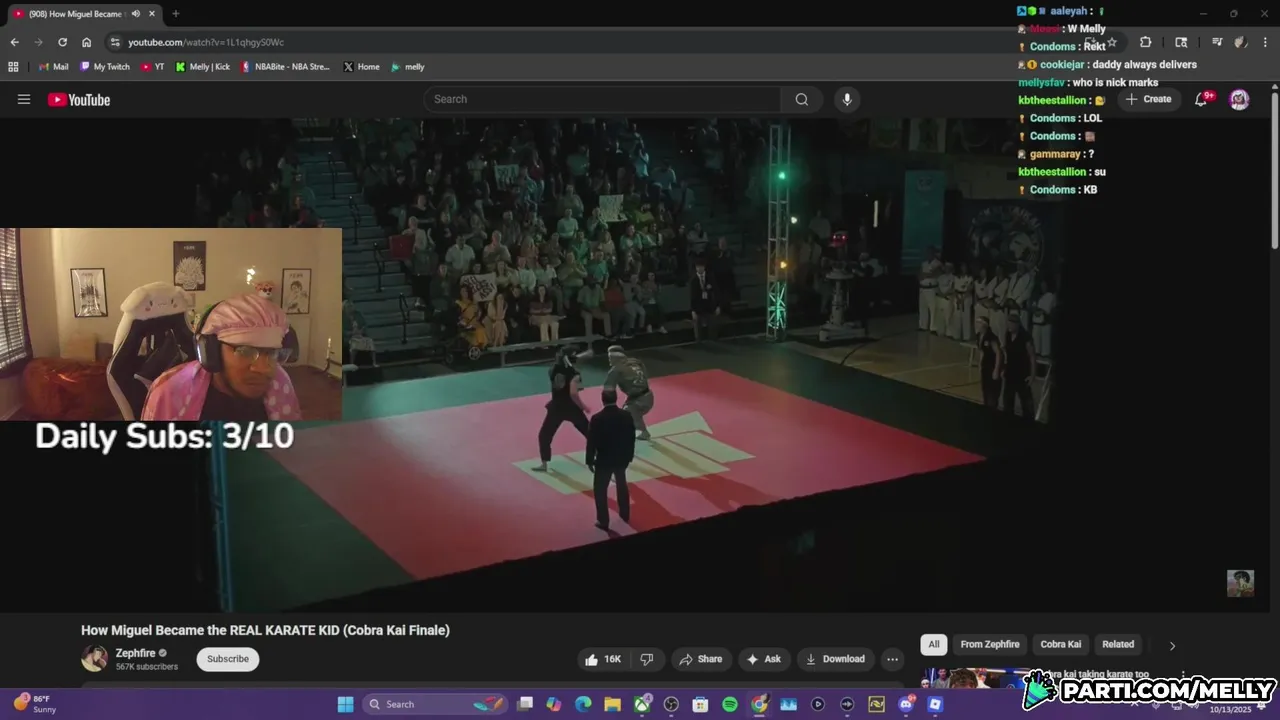The height and width of the screenshot is (720, 1280).
Task: Click the Download button
Action: pos(835,659)
